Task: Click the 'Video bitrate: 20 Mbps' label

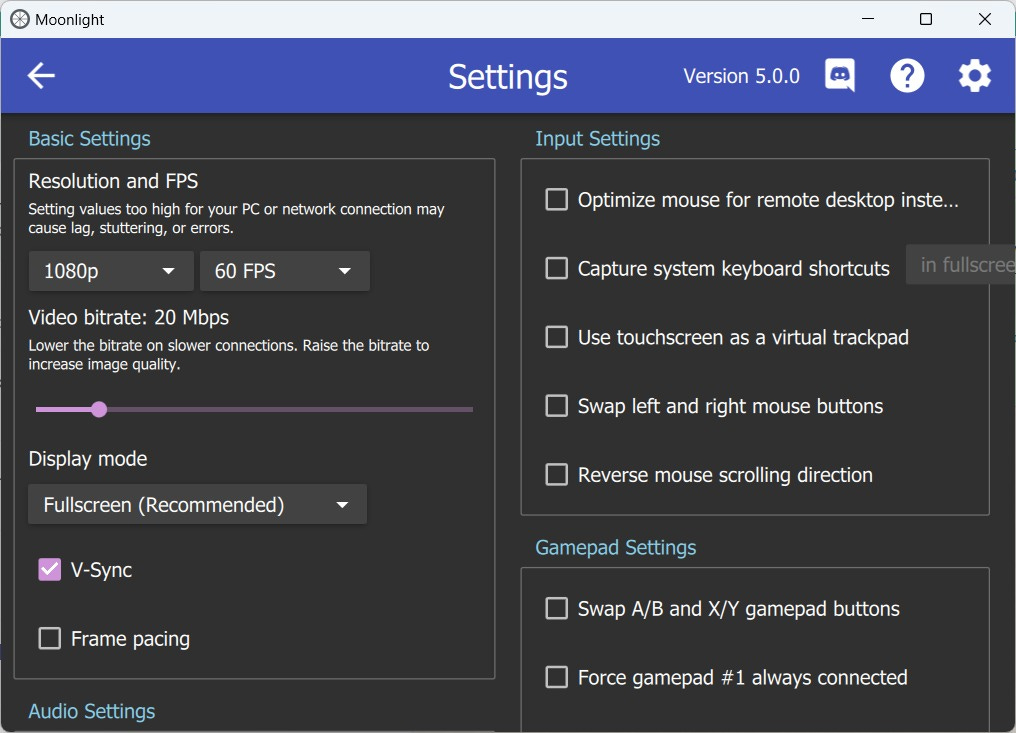Action: pos(128,318)
